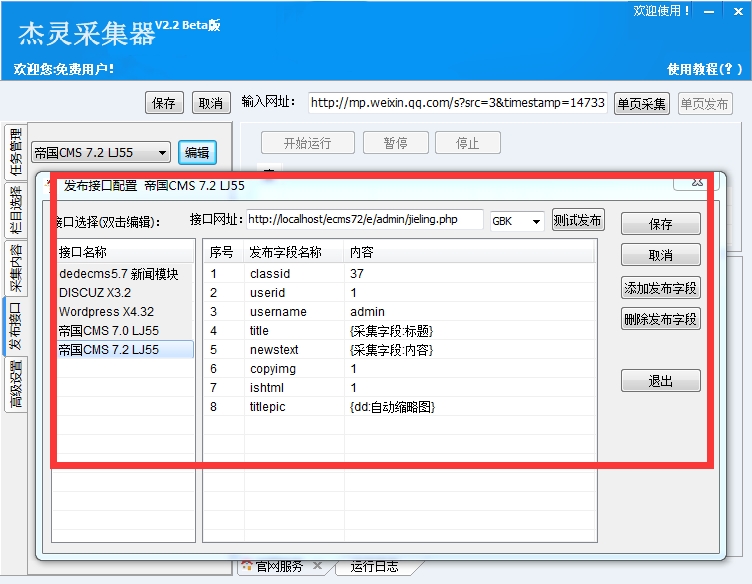Screen dimensions: 752x584
Task: Switch to the 栏目选择 side tab
Action: 16,210
